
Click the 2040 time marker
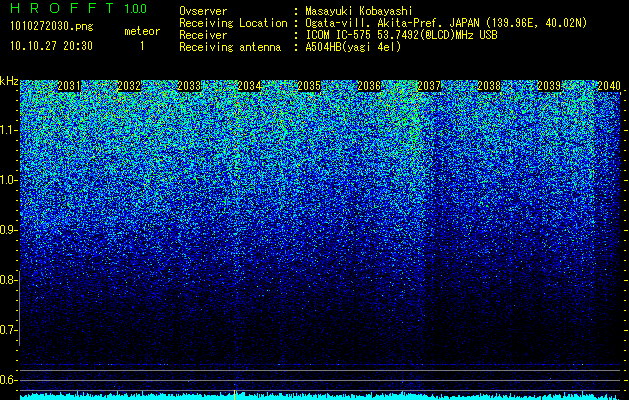(609, 86)
